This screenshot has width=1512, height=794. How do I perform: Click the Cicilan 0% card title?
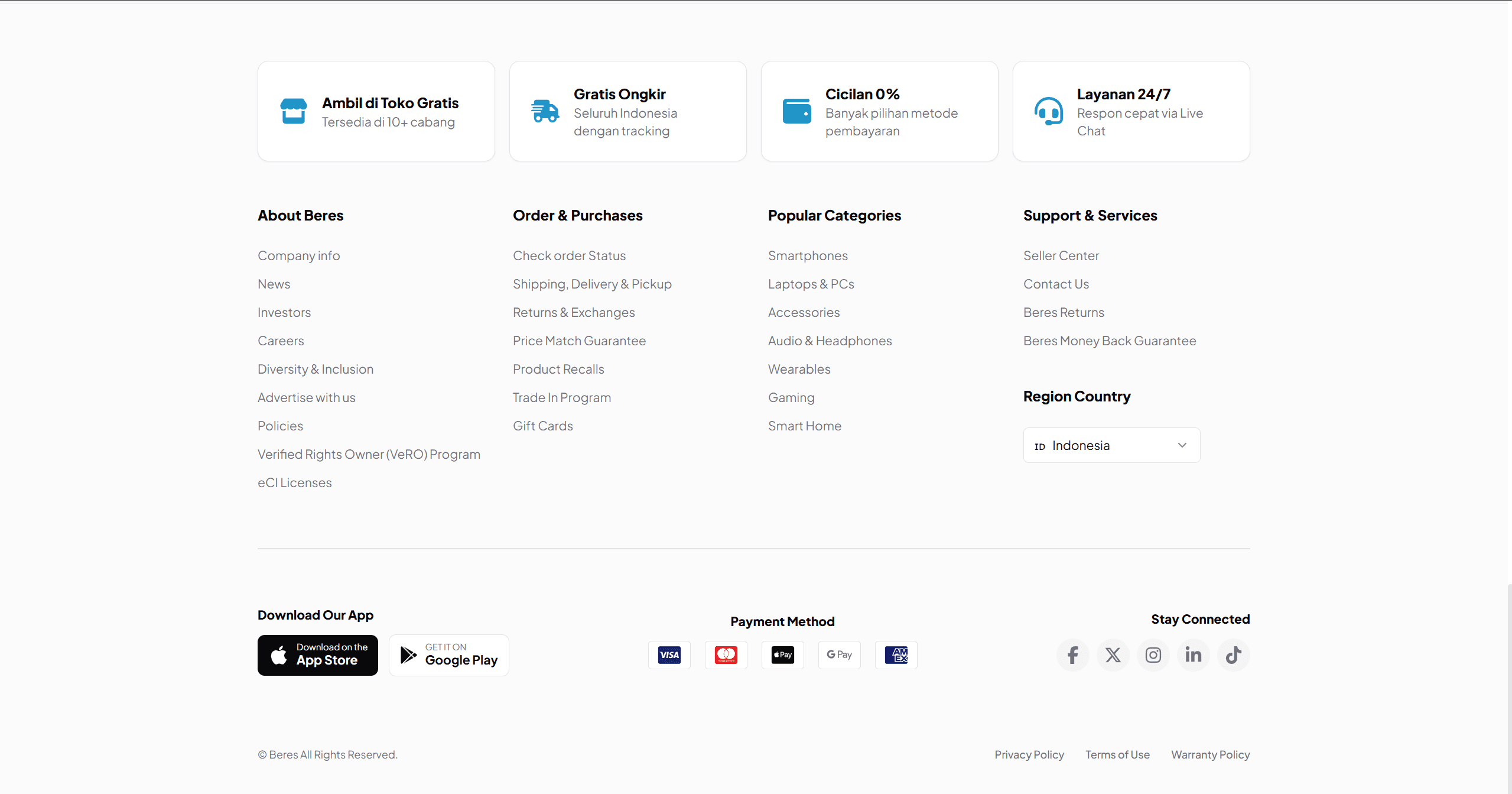pos(863,95)
